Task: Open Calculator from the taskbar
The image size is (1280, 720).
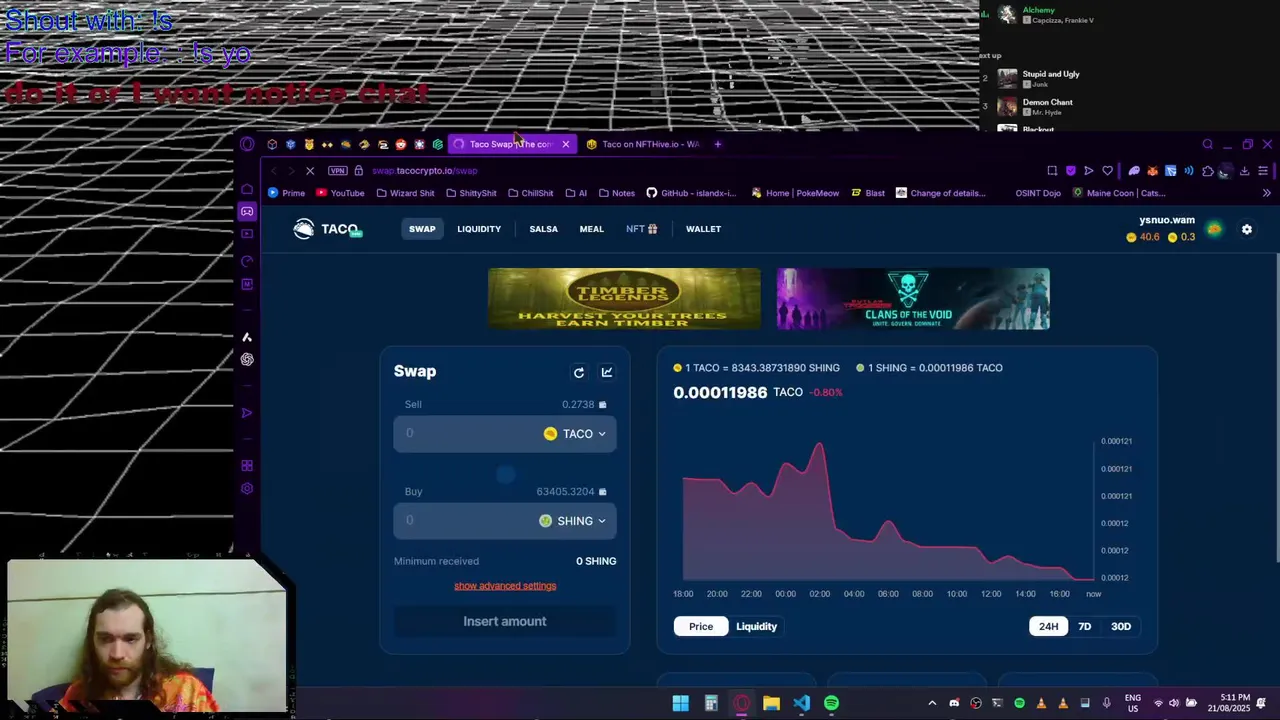Action: pos(711,703)
